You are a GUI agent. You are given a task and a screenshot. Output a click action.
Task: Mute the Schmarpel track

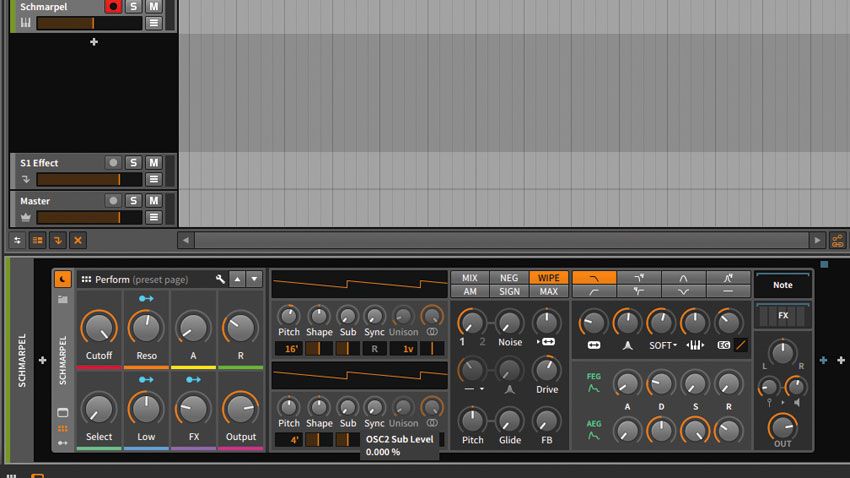point(154,7)
